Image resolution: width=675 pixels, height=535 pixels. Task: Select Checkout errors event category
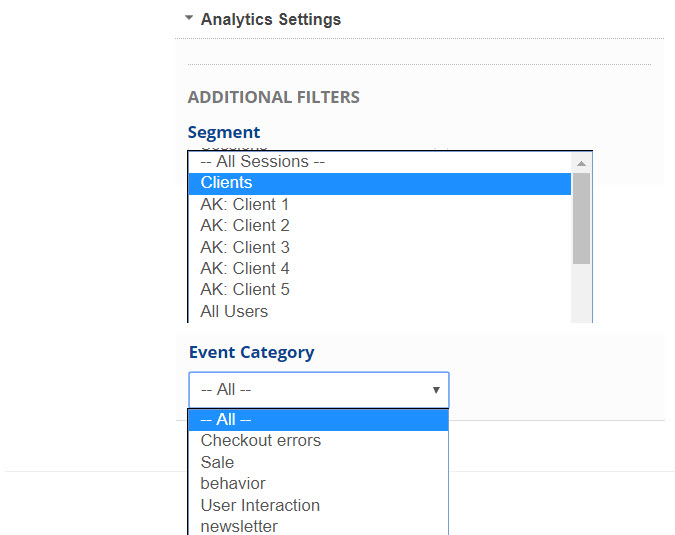point(261,441)
